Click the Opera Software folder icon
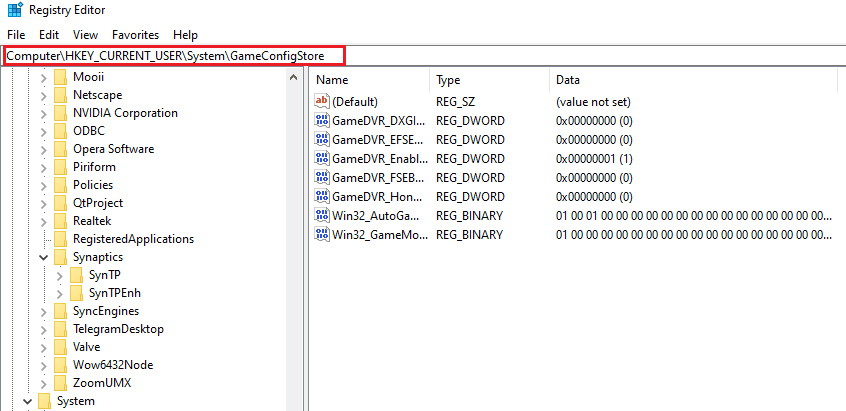Screen dimensions: 846x411 pyautogui.click(x=60, y=149)
